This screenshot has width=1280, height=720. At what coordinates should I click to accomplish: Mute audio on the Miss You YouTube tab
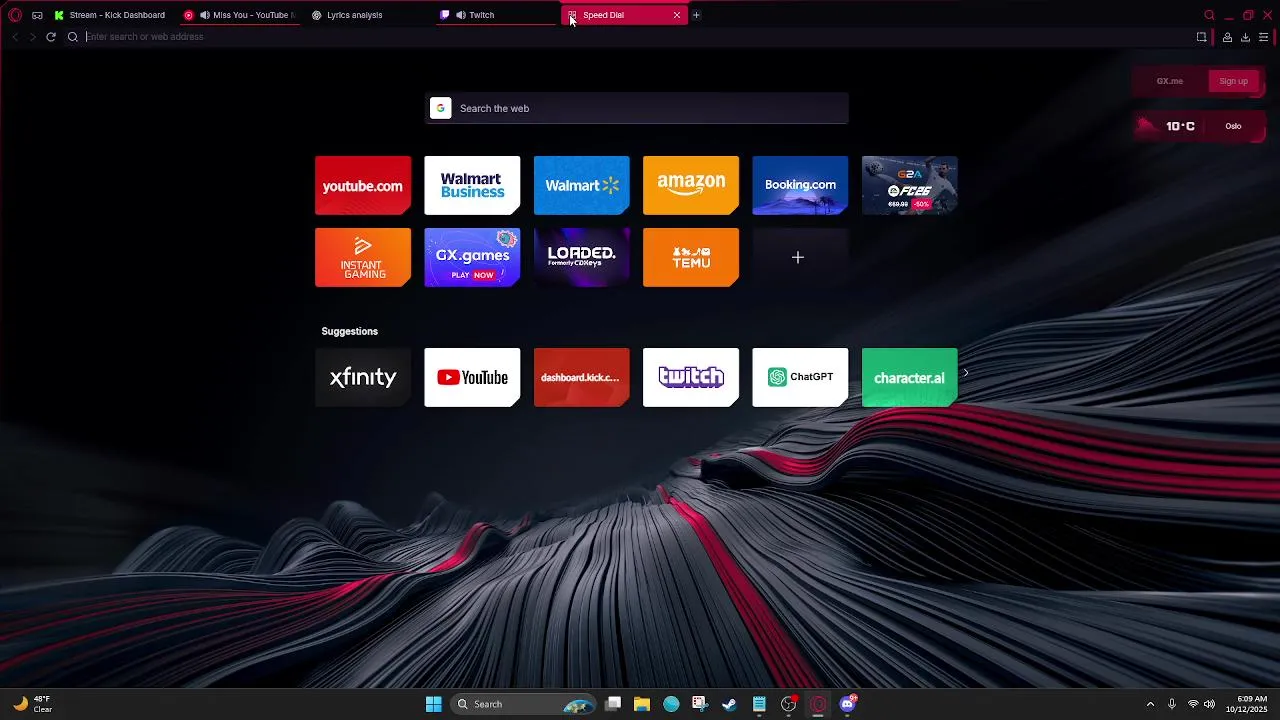tap(204, 15)
